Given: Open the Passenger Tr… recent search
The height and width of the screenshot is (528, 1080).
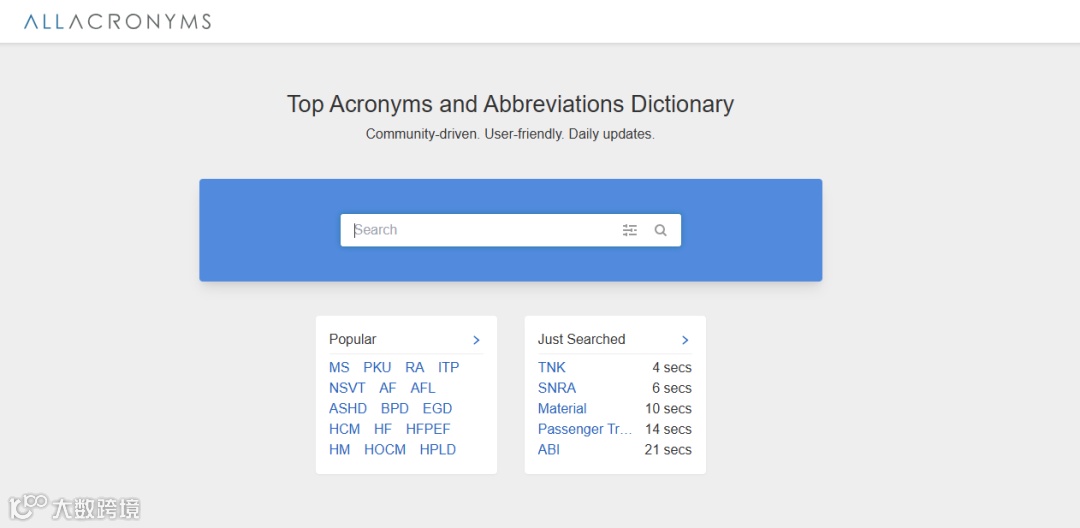Looking at the screenshot, I should pos(585,430).
